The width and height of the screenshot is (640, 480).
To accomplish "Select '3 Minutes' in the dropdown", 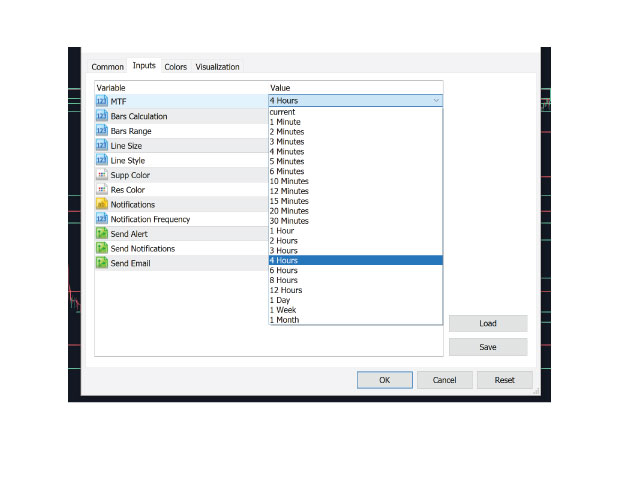I will coord(356,142).
